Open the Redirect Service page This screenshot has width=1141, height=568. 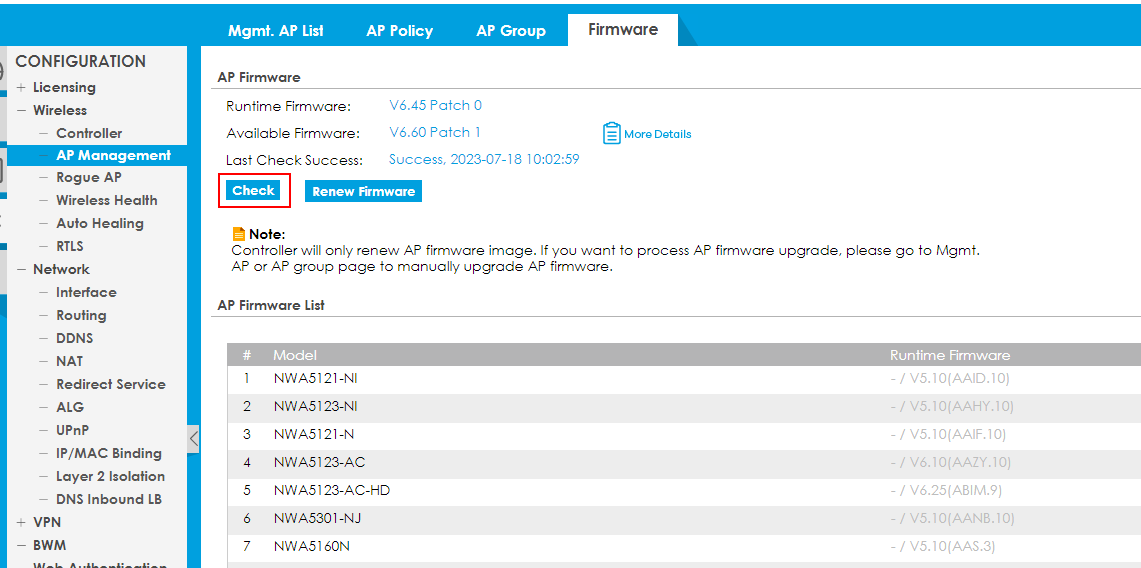tap(110, 384)
